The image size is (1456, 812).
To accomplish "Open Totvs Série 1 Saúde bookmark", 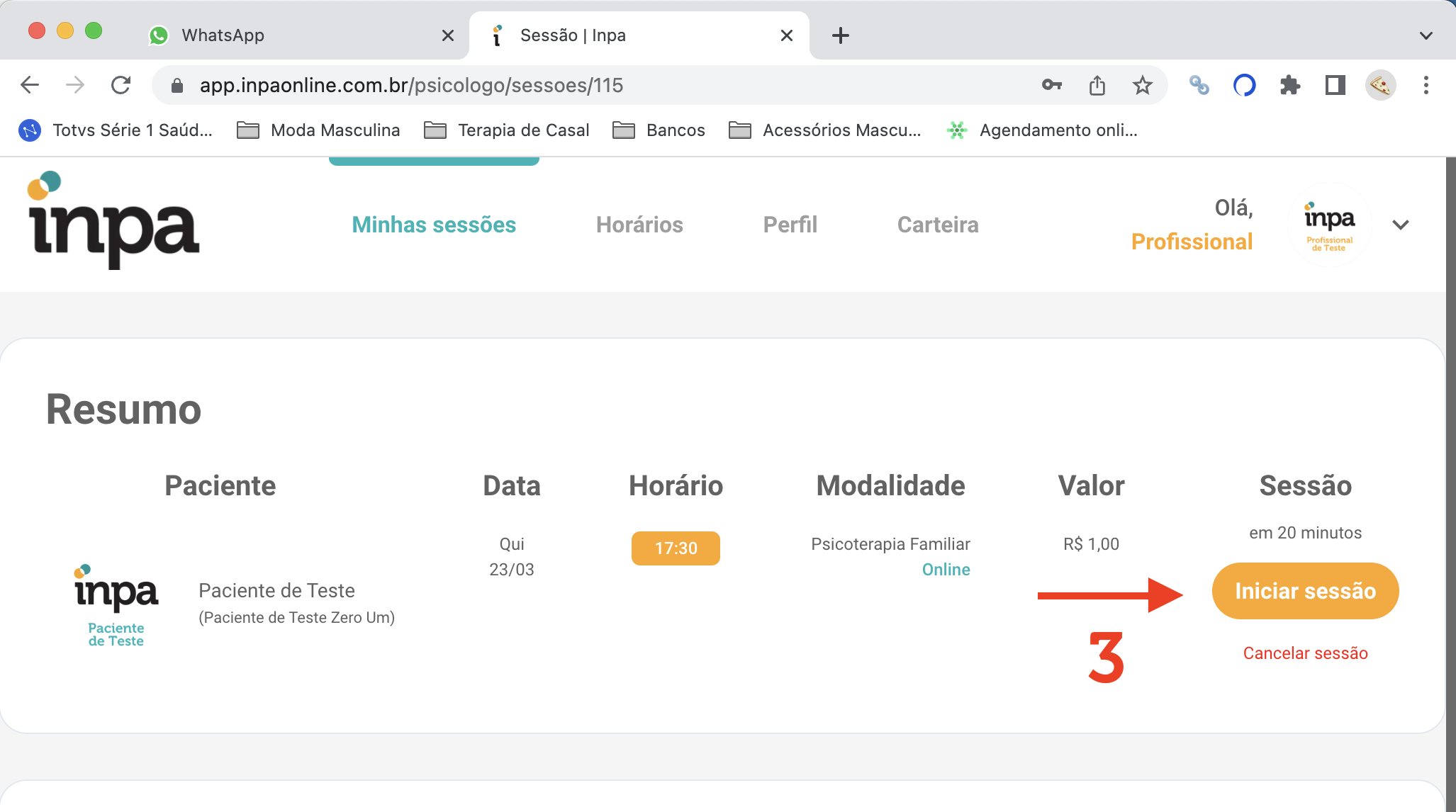I will [x=116, y=130].
